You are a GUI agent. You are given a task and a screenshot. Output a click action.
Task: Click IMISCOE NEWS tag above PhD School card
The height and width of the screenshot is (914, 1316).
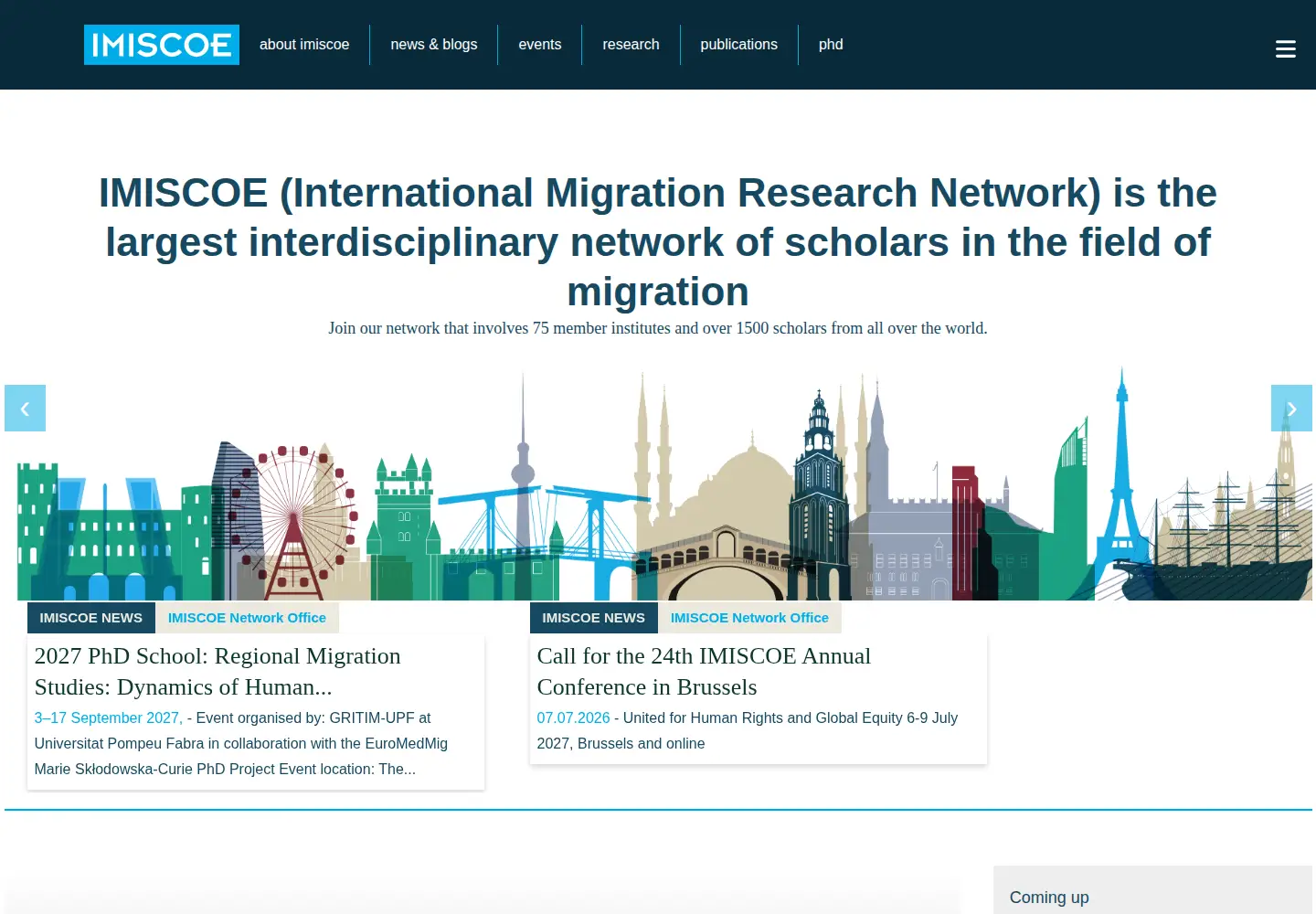coord(91,618)
